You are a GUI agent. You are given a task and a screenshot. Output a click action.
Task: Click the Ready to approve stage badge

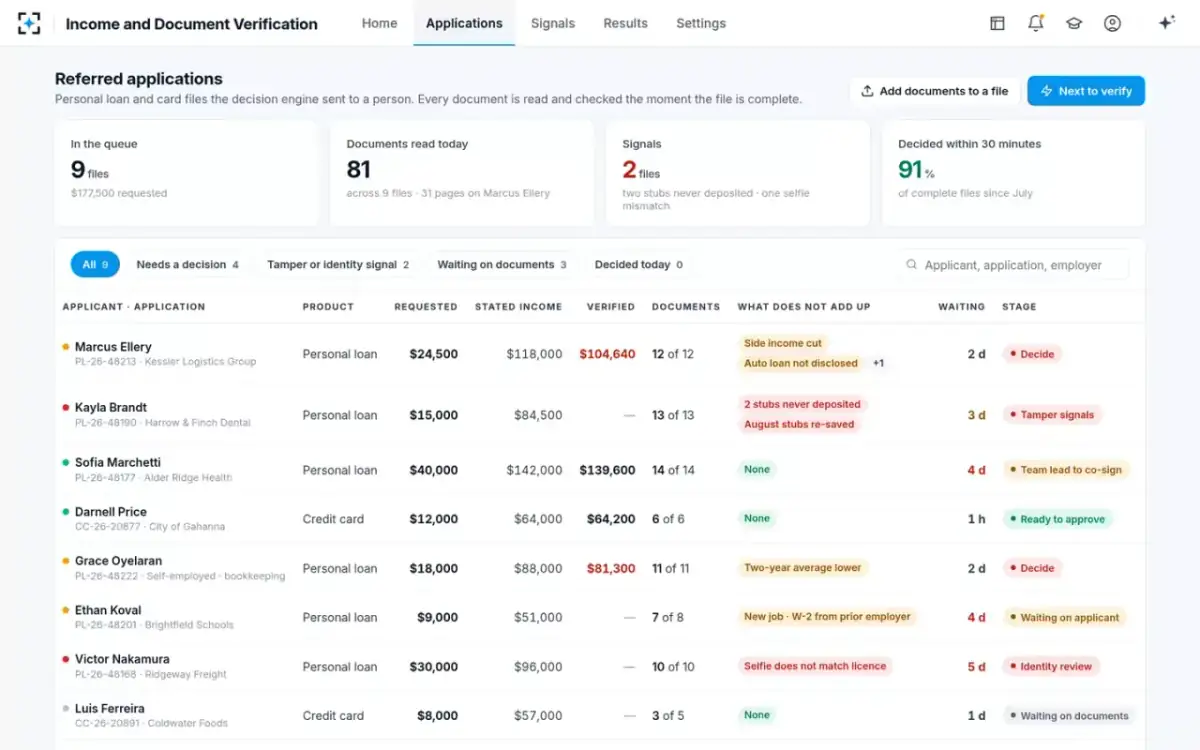click(x=1058, y=519)
